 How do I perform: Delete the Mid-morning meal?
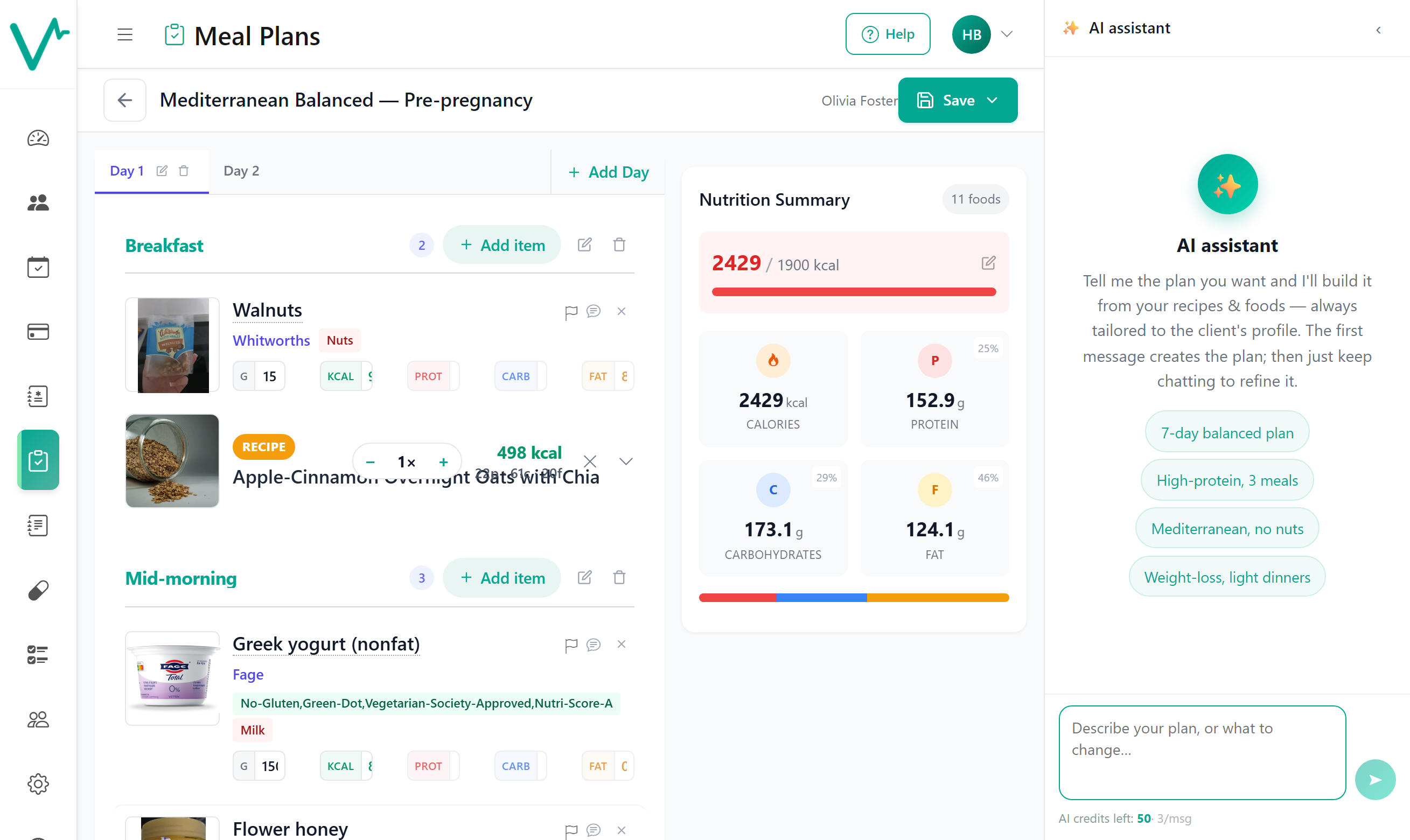tap(619, 578)
